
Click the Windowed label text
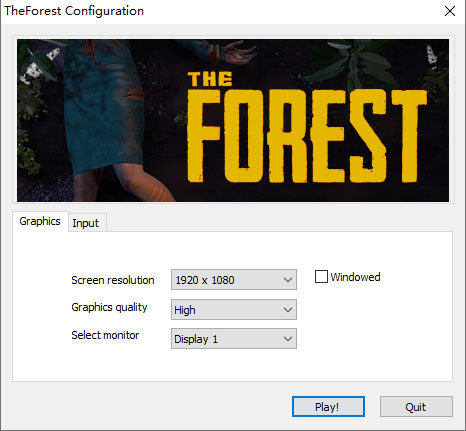(x=355, y=277)
